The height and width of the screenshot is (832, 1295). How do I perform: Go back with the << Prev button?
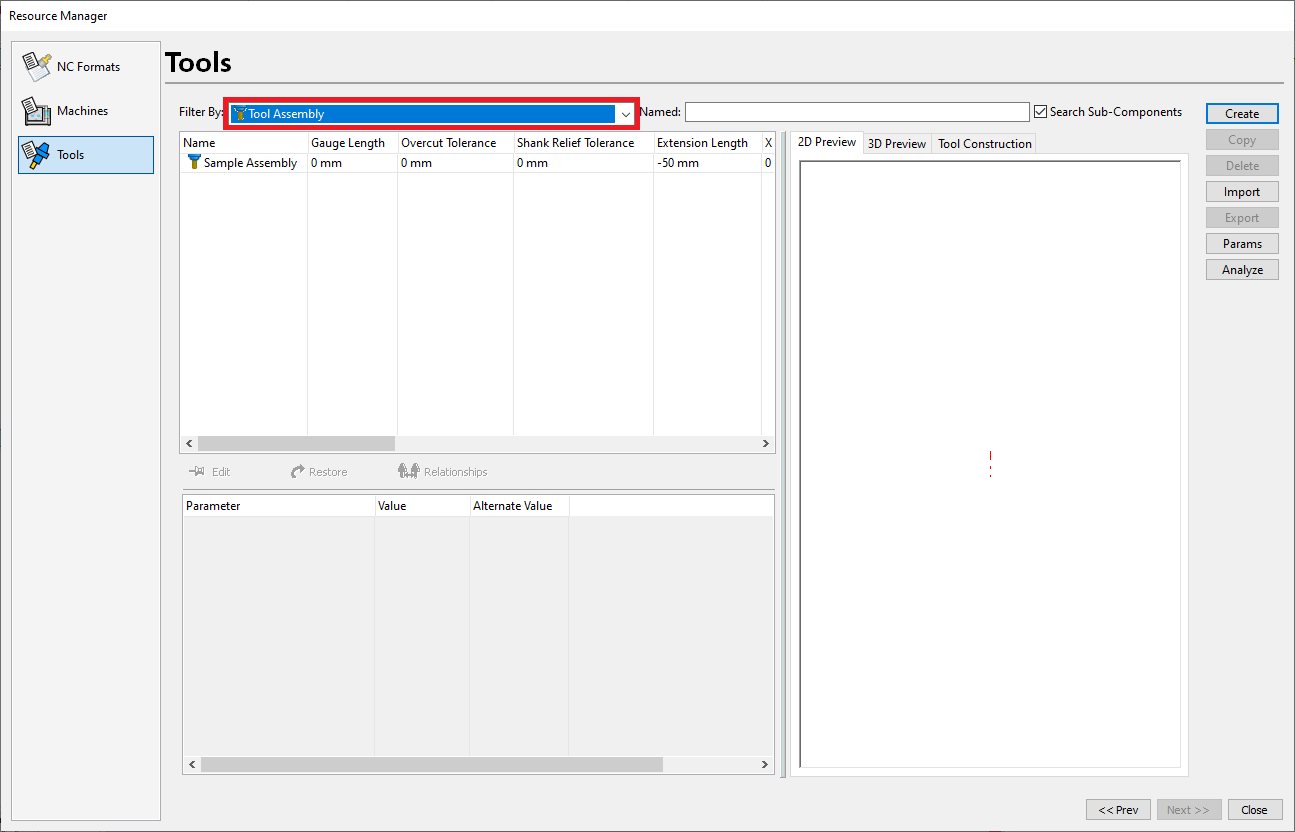1118,810
